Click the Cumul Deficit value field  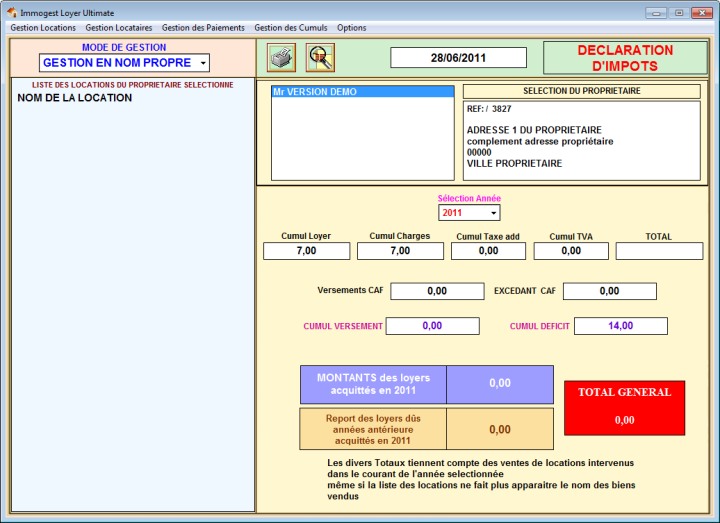click(x=620, y=326)
